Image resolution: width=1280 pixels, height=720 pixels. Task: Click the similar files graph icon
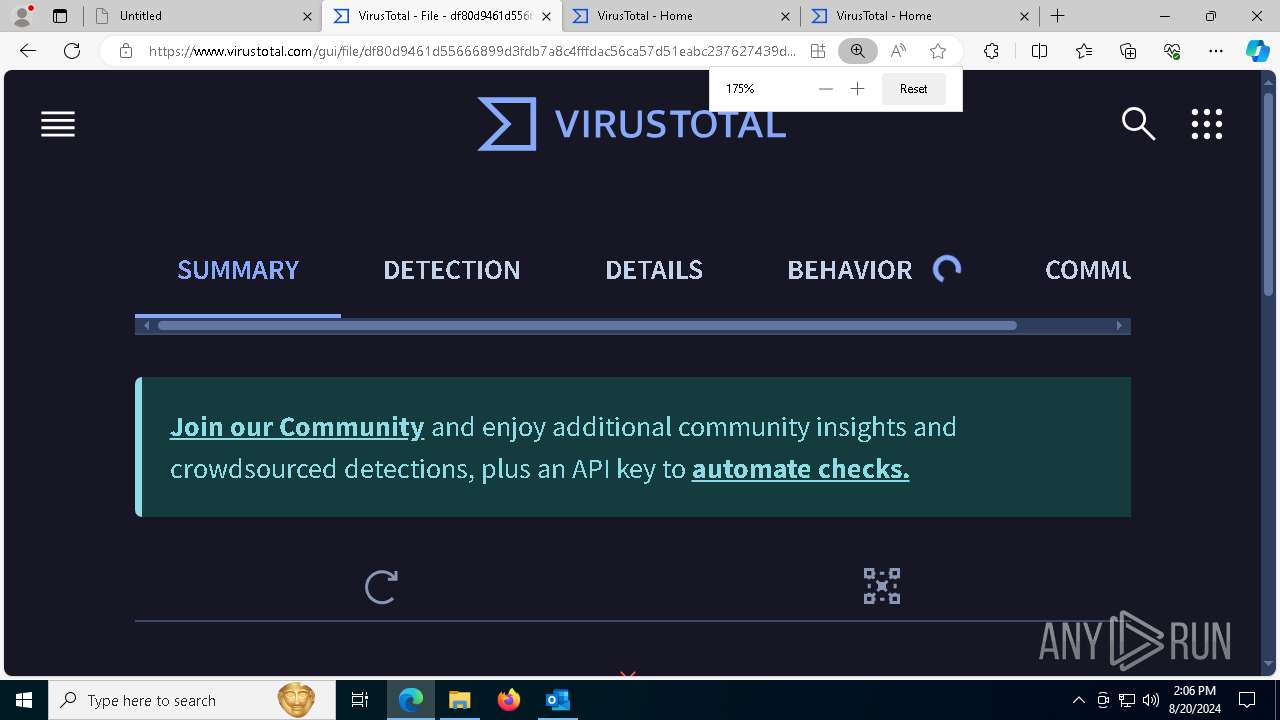pyautogui.click(x=882, y=586)
